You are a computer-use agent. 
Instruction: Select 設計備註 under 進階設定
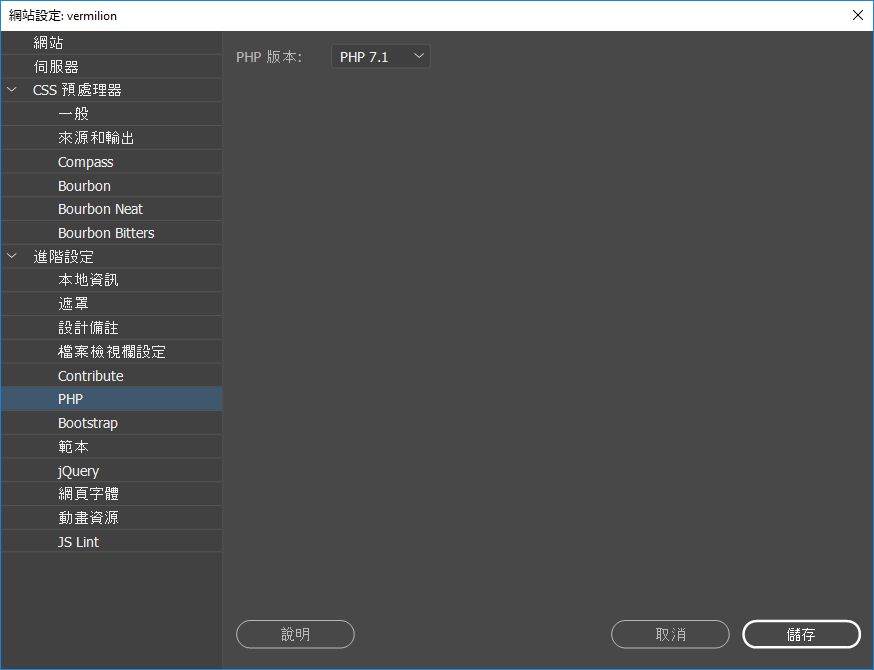(x=87, y=327)
